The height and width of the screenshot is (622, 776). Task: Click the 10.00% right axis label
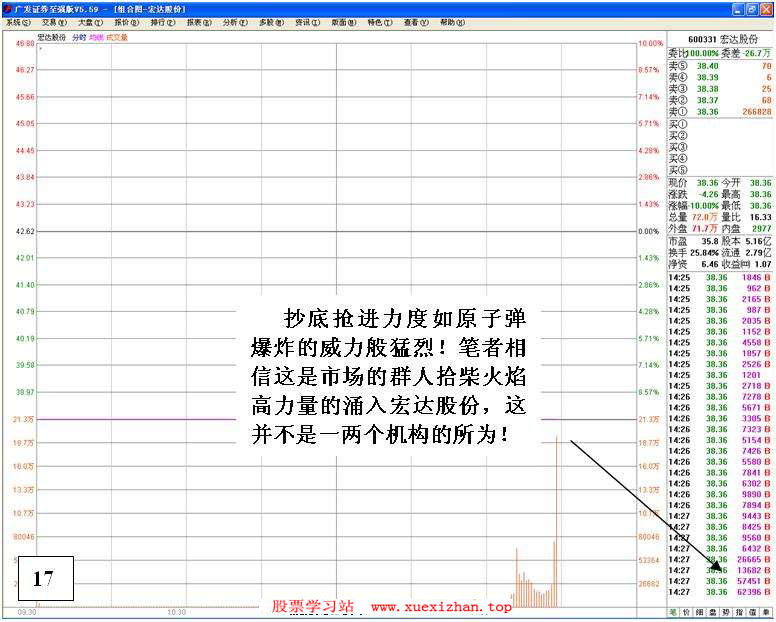650,44
